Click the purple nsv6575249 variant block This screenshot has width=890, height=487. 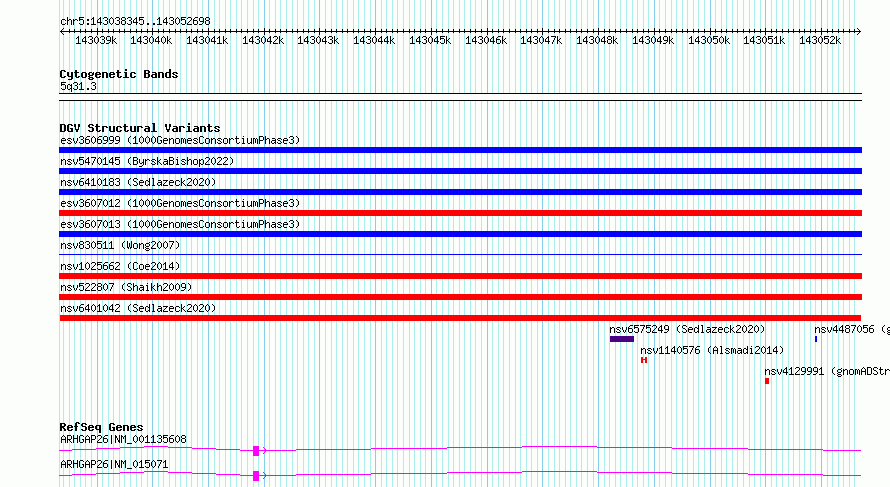pos(622,339)
